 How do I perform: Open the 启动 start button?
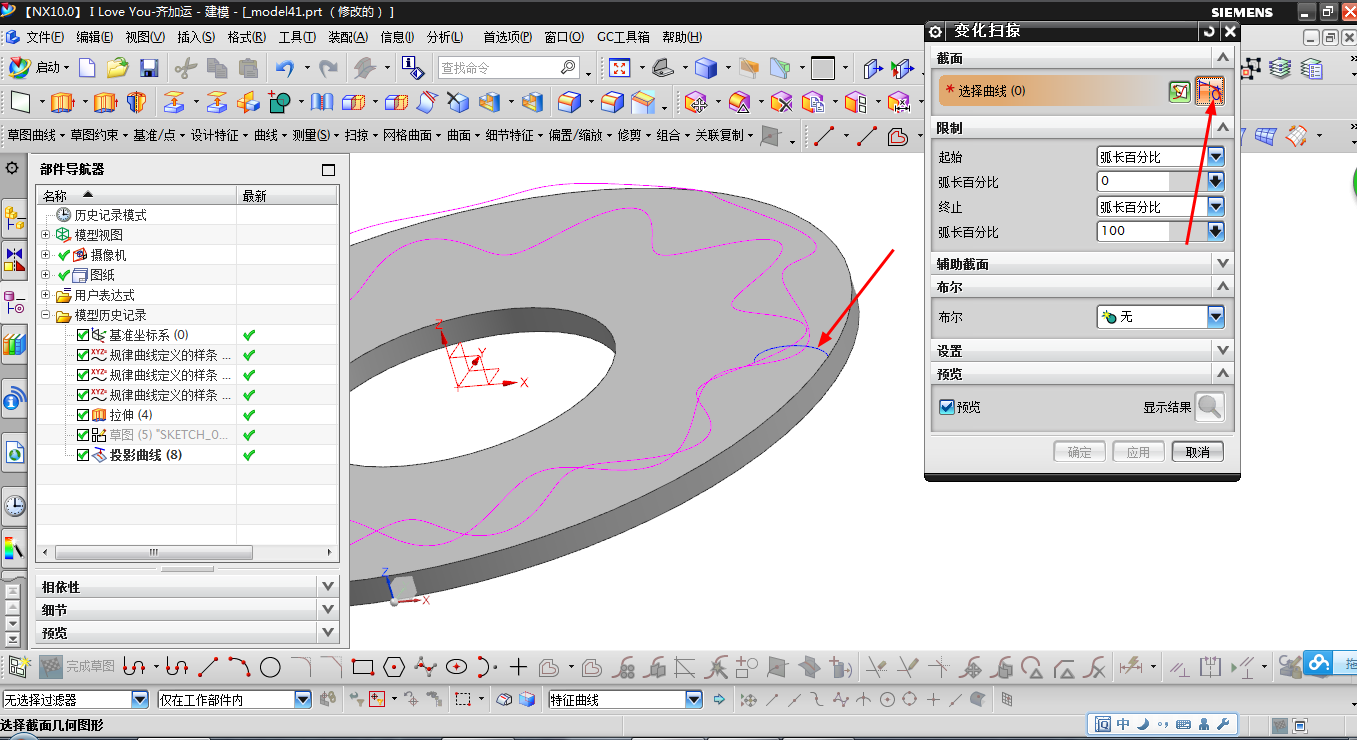coord(40,68)
